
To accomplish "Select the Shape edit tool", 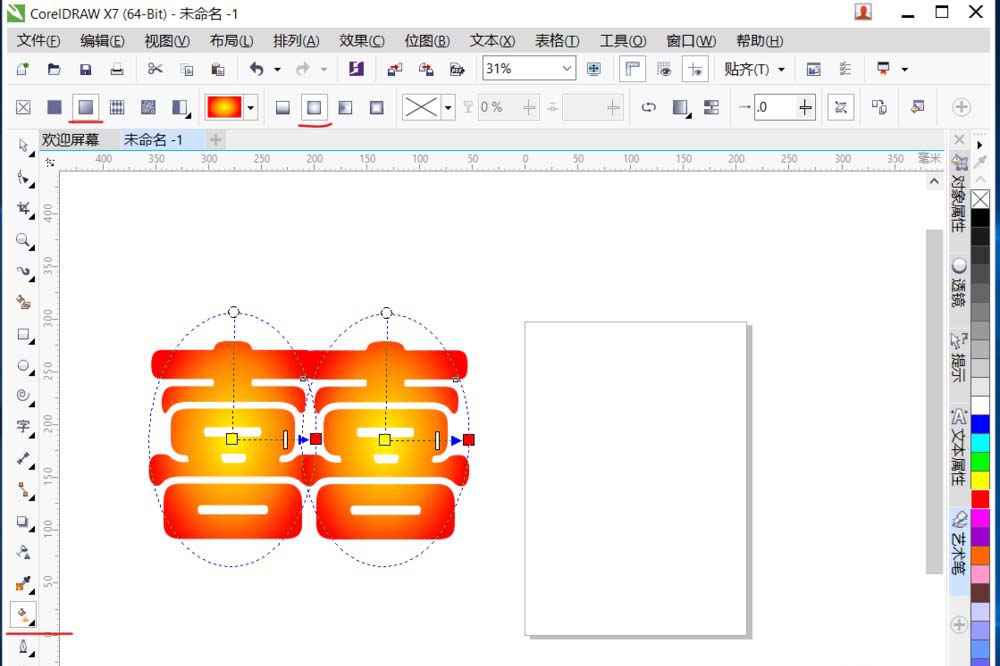I will tap(24, 178).
